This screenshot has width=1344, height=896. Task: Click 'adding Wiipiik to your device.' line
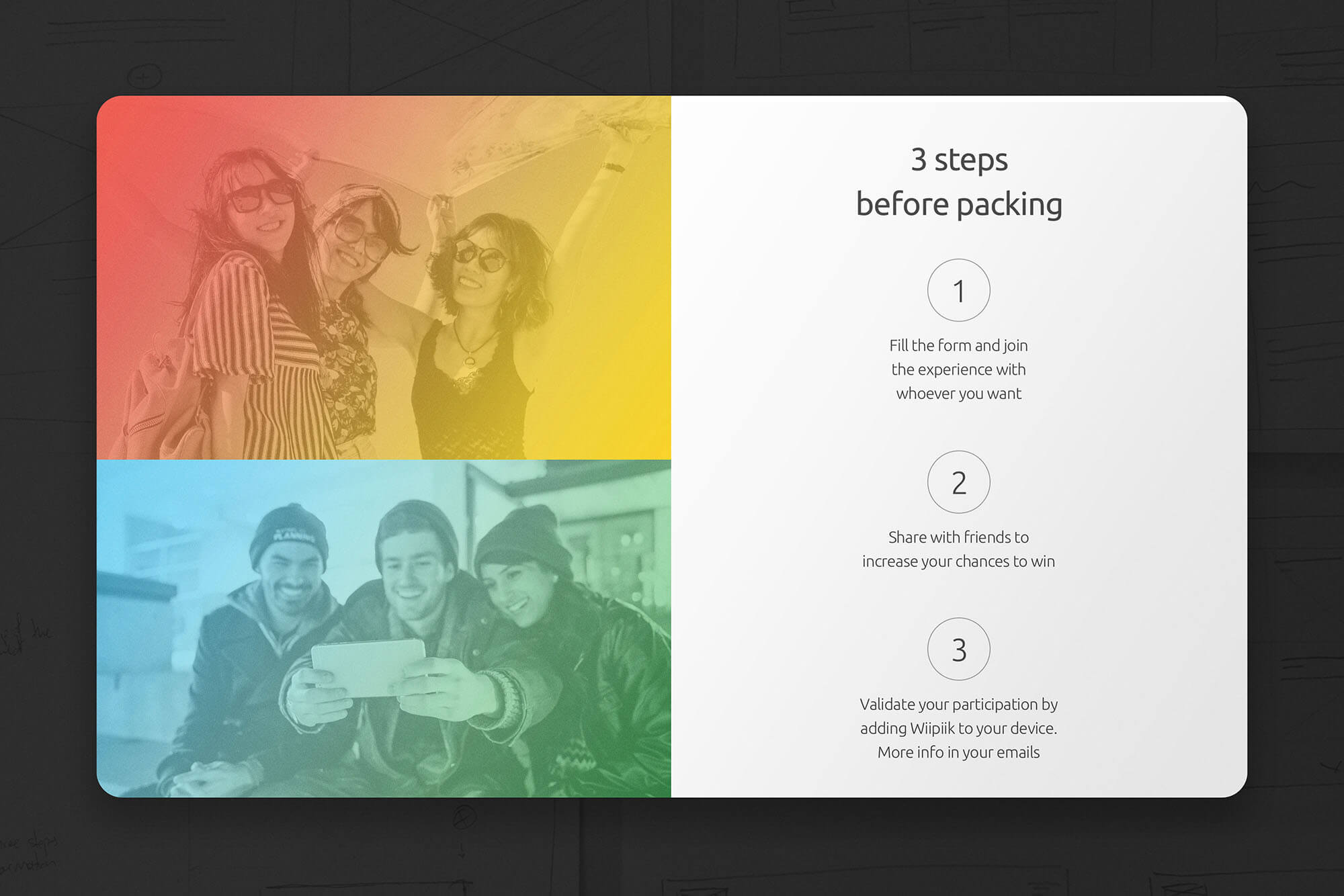point(958,728)
